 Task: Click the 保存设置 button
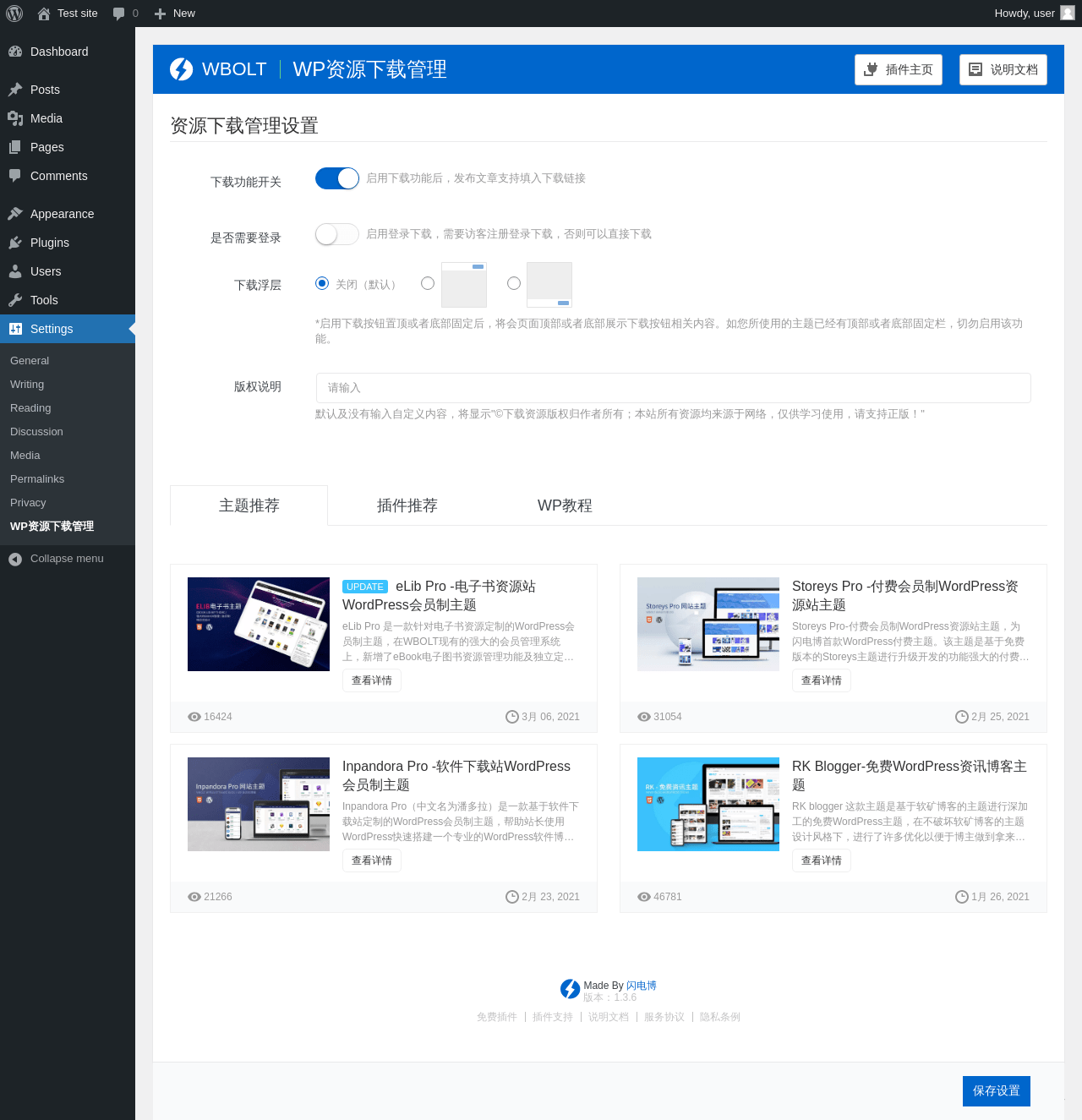[997, 1091]
